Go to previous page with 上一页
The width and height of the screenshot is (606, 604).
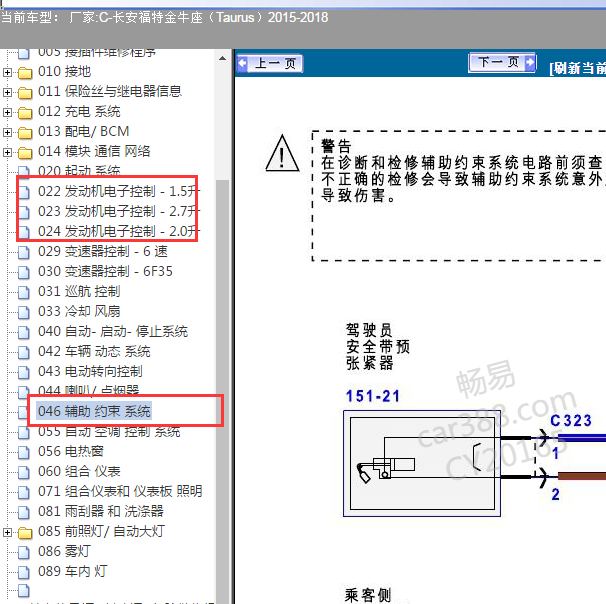[x=270, y=63]
